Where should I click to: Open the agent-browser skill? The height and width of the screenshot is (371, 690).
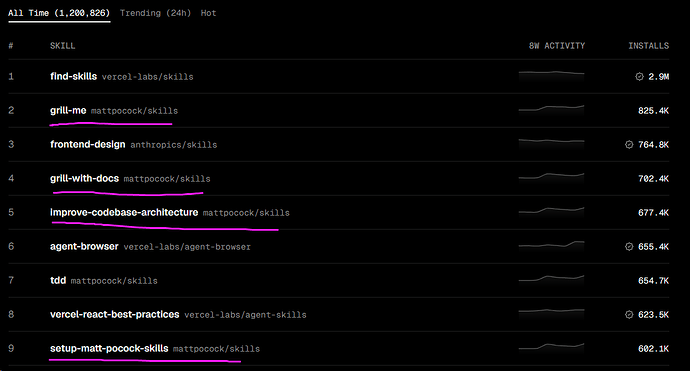pyautogui.click(x=84, y=246)
